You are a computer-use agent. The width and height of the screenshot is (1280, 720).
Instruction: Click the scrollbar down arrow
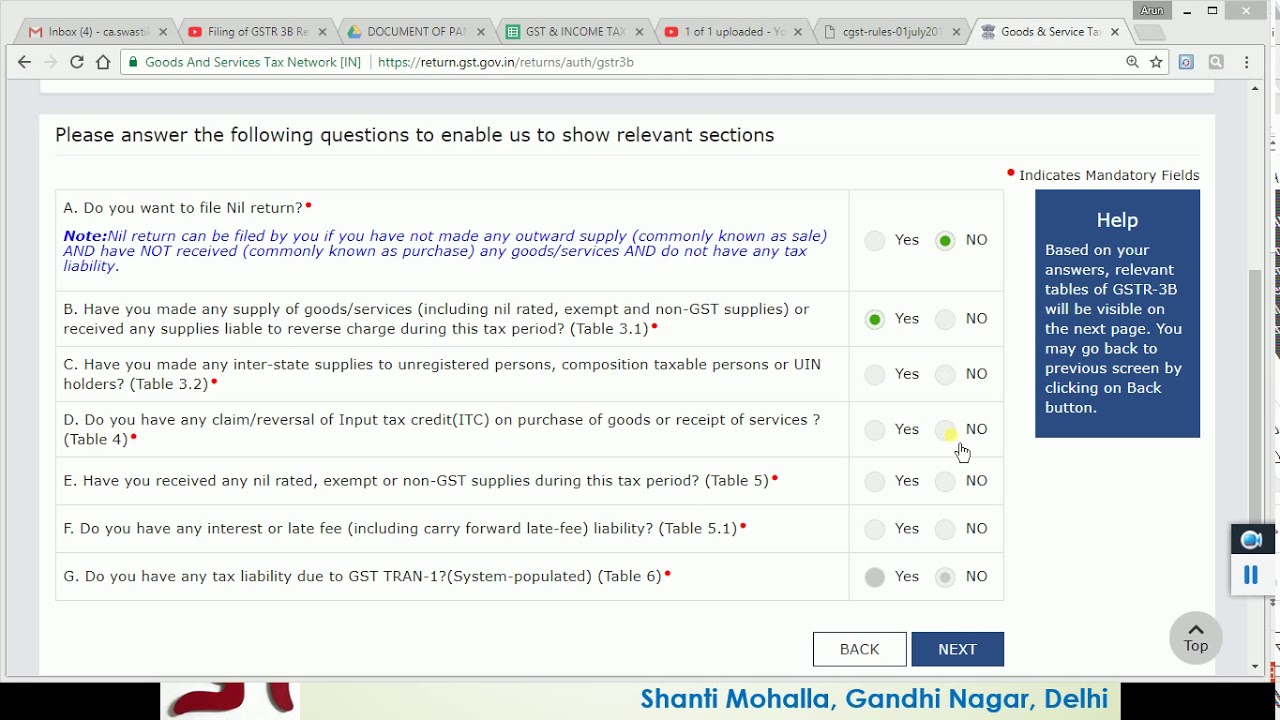pos(1255,666)
